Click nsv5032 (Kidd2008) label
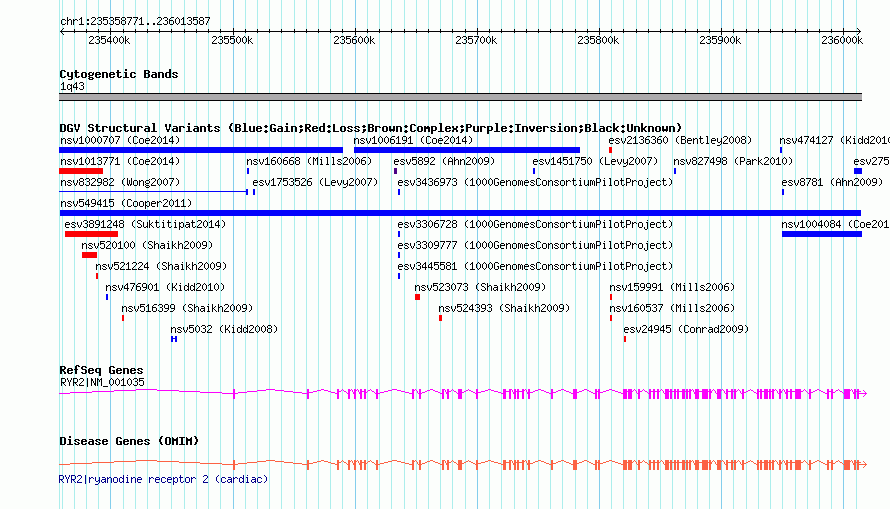Image resolution: width=890 pixels, height=509 pixels. (224, 329)
